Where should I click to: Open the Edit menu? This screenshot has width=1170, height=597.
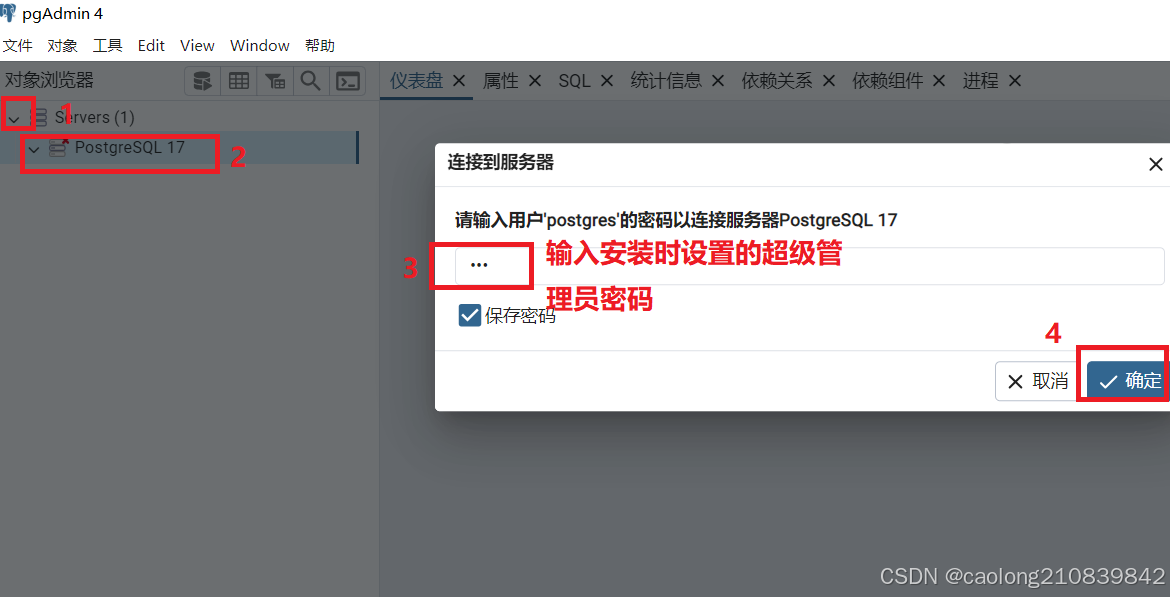151,46
